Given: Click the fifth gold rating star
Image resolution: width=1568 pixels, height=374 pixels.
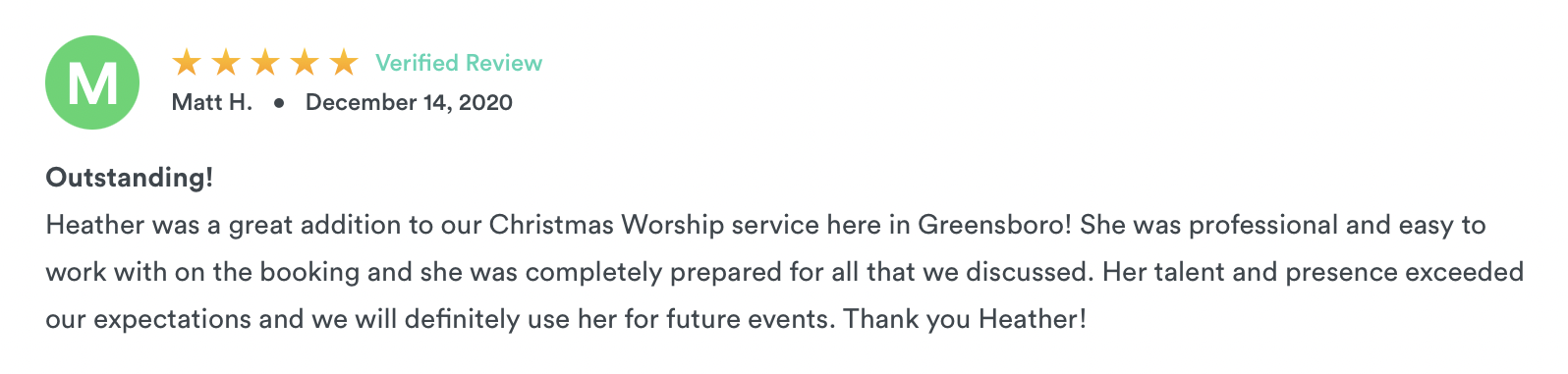Looking at the screenshot, I should pyautogui.click(x=344, y=63).
